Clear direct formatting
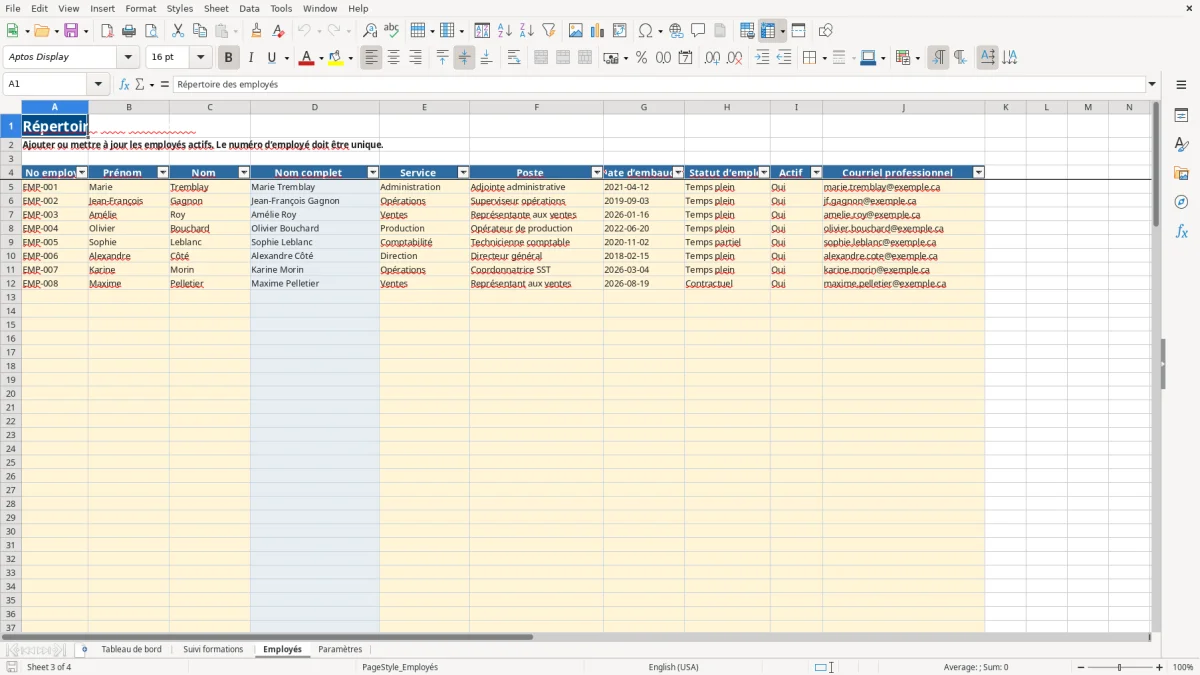The width and height of the screenshot is (1200, 675). pos(278,31)
